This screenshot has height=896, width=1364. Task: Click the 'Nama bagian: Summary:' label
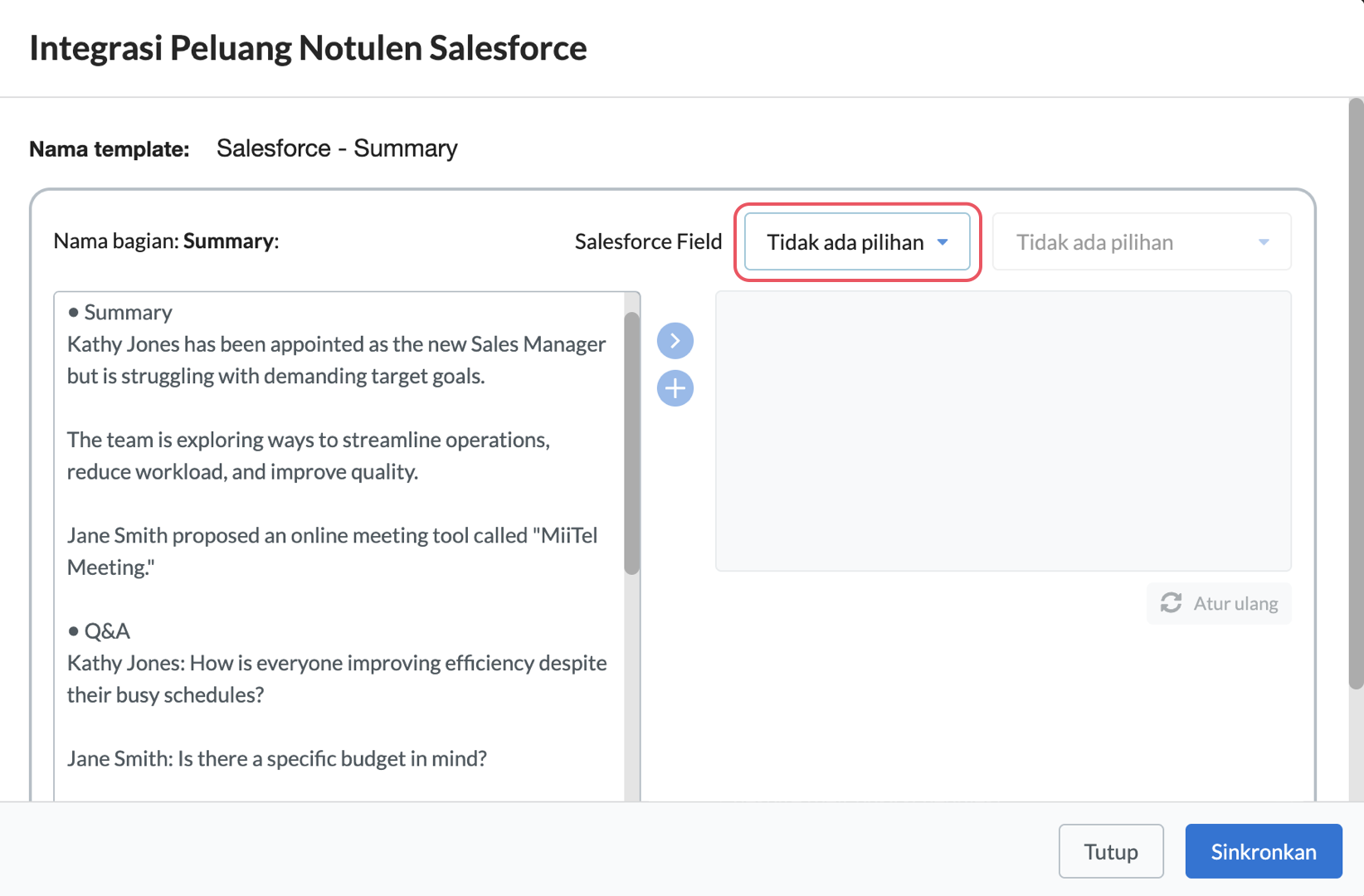click(x=166, y=241)
